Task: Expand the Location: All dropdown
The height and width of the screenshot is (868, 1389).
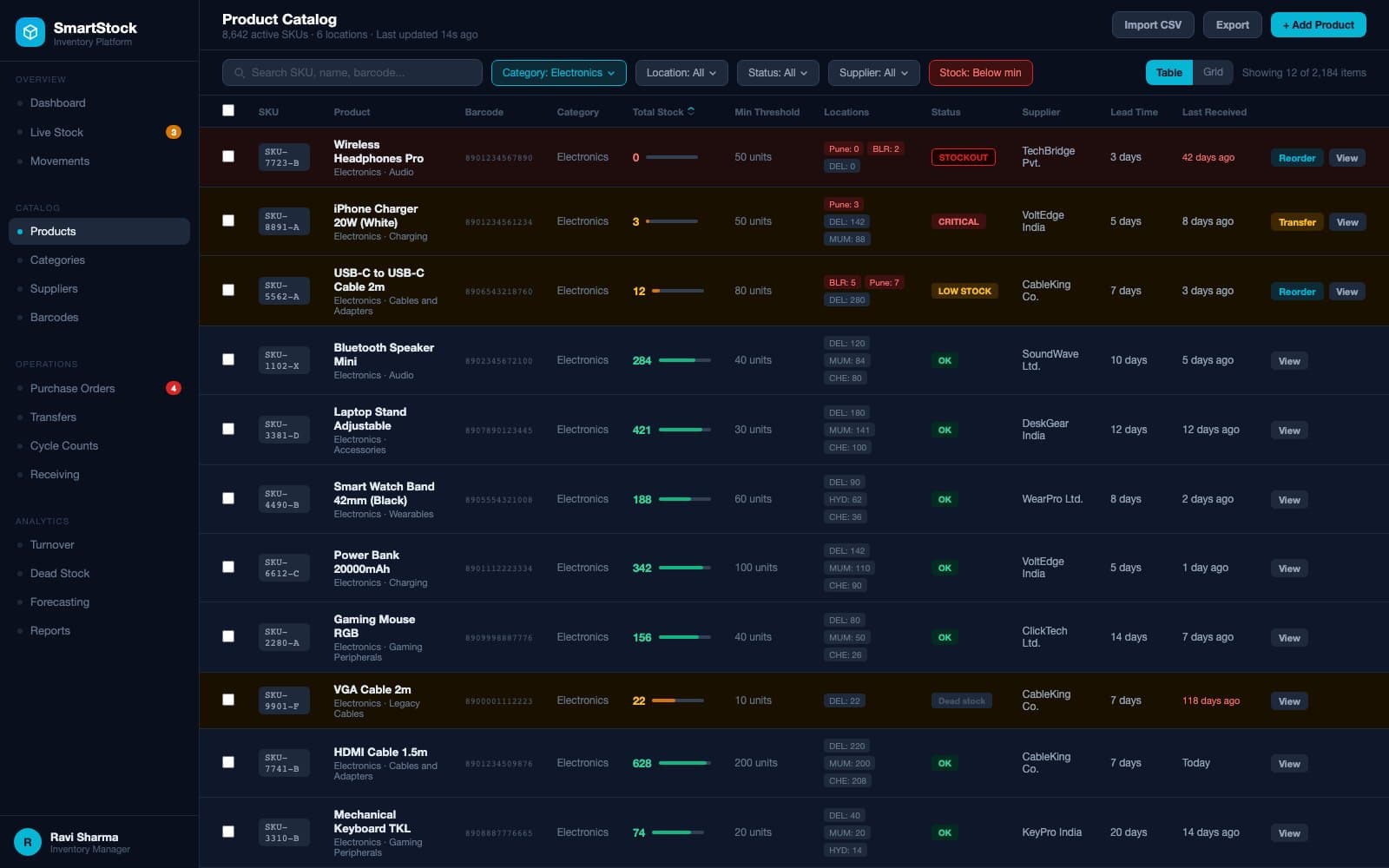Action: [x=681, y=73]
